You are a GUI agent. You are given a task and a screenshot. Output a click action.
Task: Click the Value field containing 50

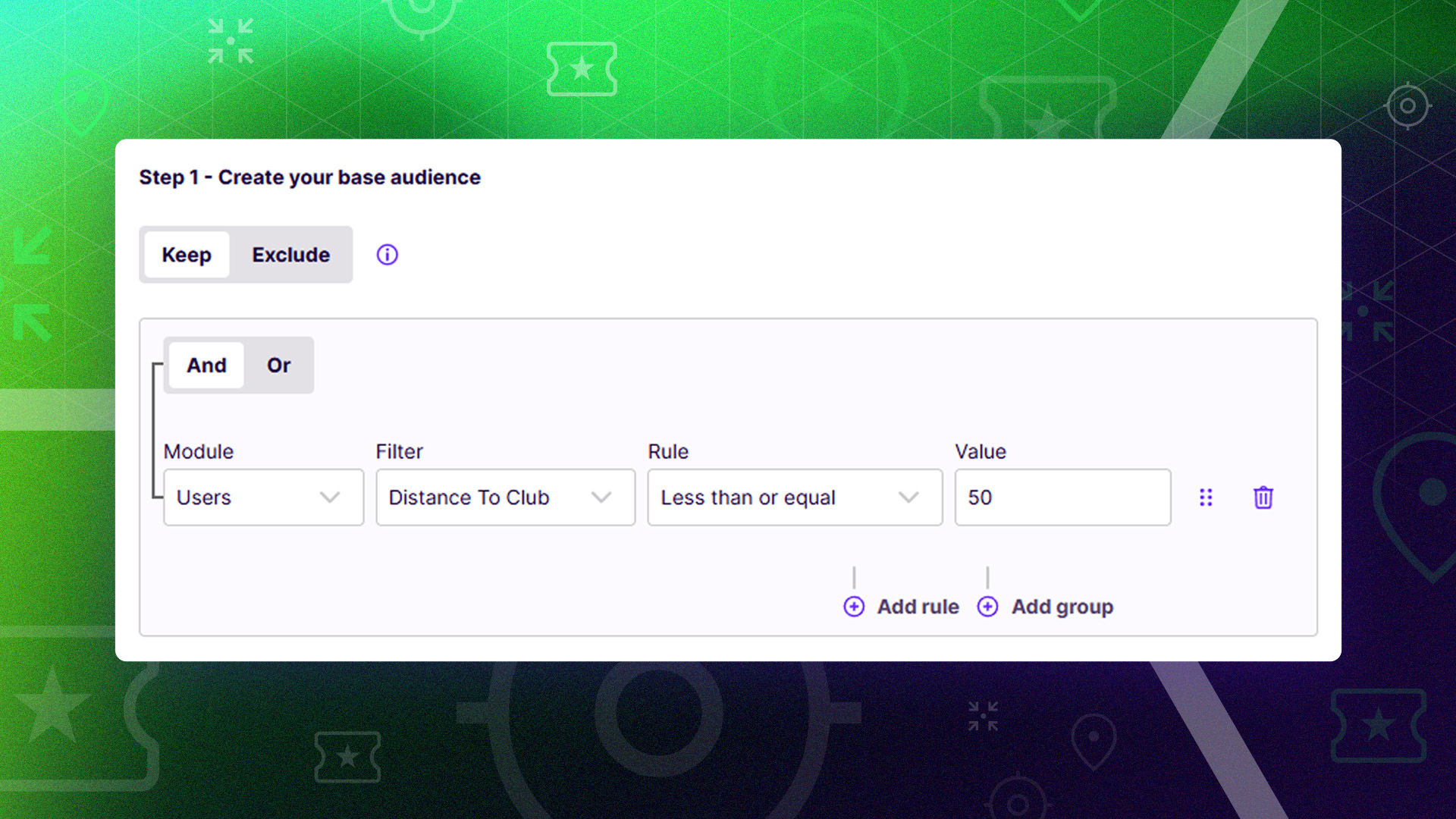tap(1062, 497)
